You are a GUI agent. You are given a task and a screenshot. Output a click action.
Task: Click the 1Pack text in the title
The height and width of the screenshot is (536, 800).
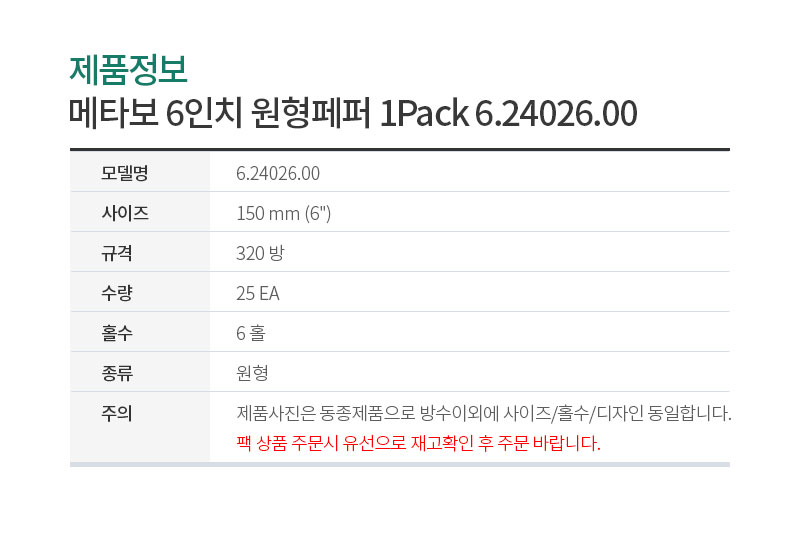tap(424, 113)
